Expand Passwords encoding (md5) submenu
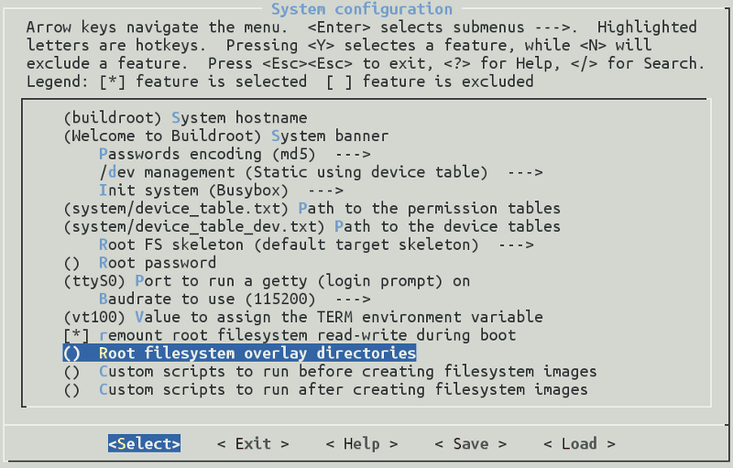Image resolution: width=733 pixels, height=468 pixels. [x=234, y=154]
